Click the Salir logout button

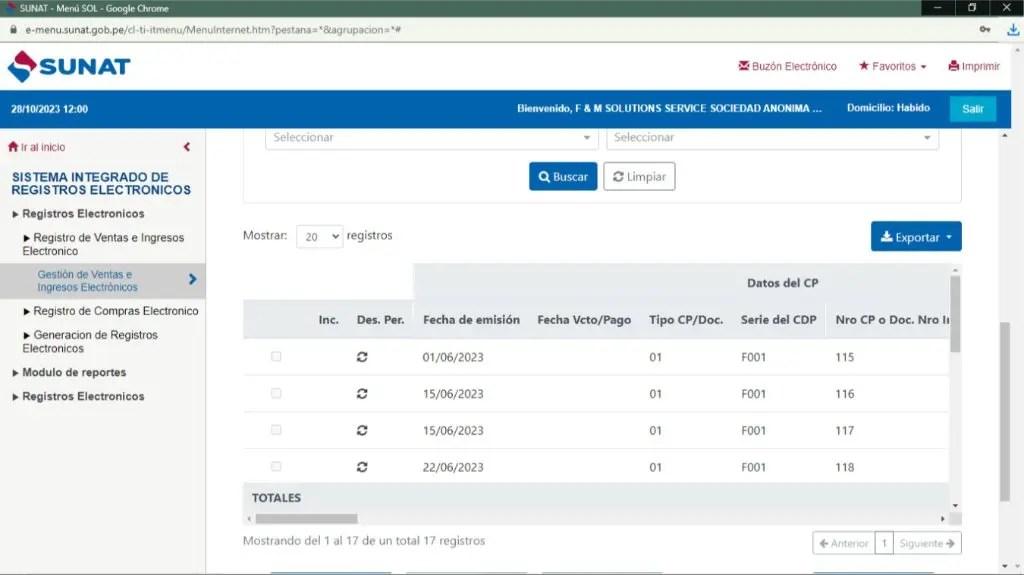pos(972,109)
